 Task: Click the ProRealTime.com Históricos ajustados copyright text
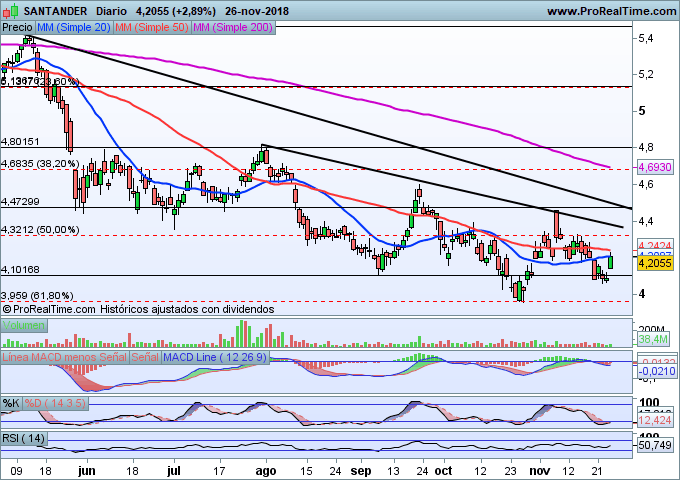[138, 309]
